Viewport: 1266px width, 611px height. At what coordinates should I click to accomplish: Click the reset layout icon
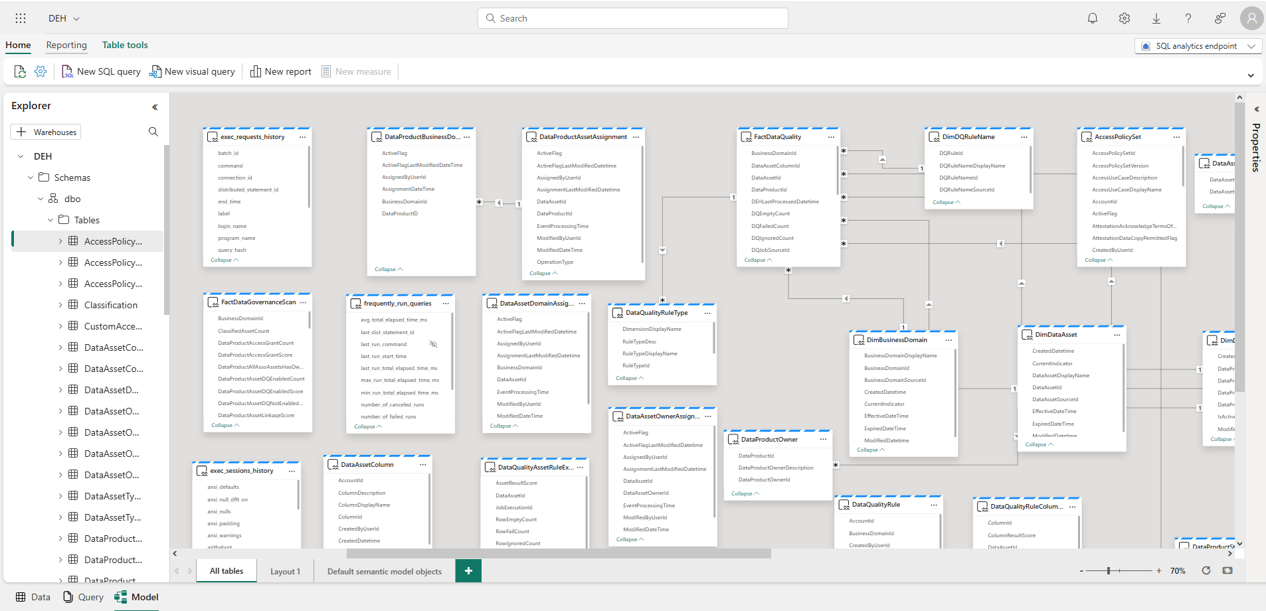click(1206, 571)
